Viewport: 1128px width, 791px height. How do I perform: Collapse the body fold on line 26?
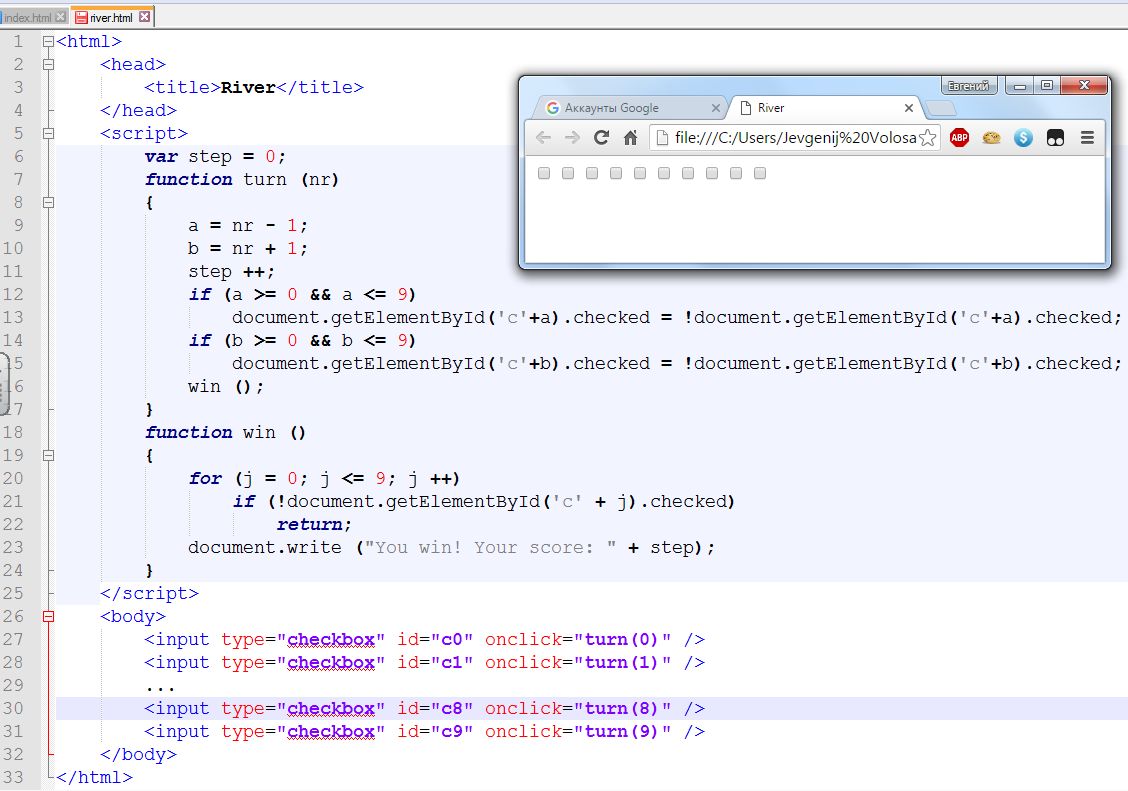(x=48, y=616)
